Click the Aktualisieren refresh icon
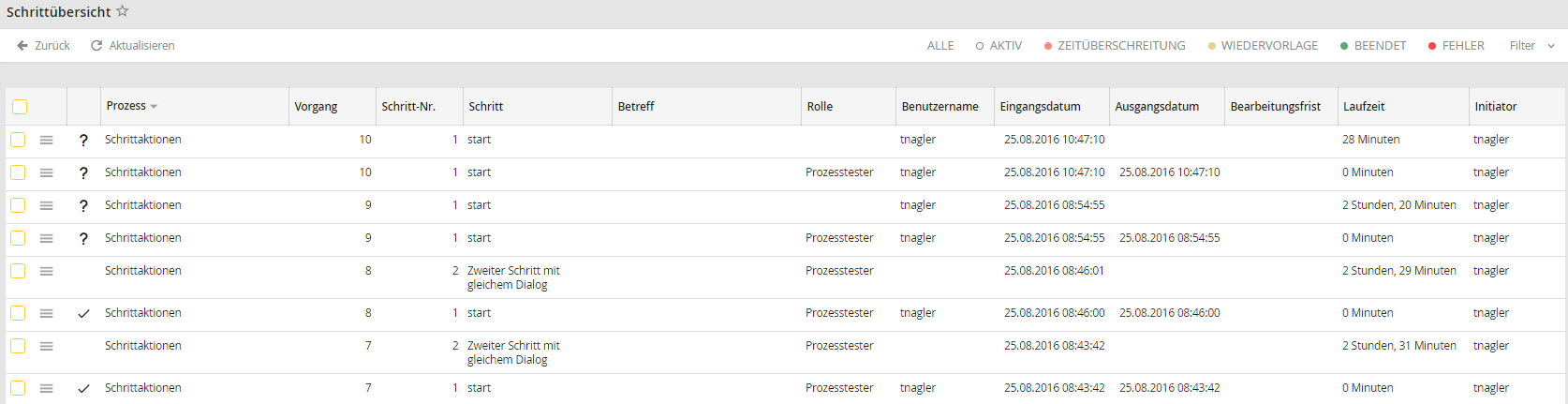1568x404 pixels. click(x=96, y=45)
